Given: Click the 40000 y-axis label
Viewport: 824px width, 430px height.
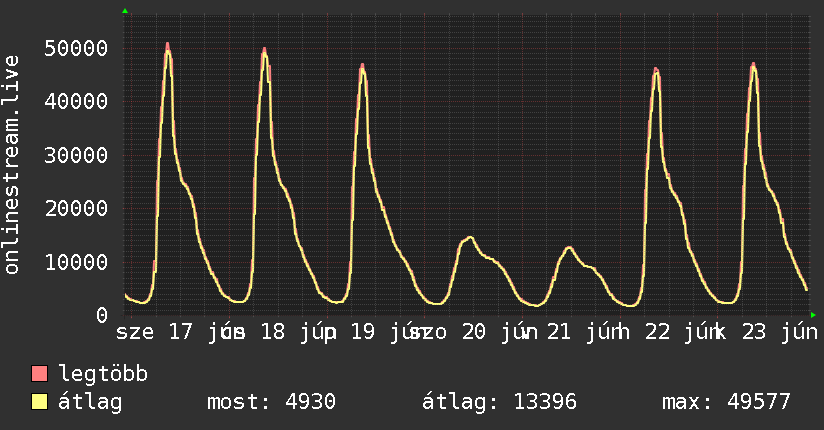Looking at the screenshot, I should pyautogui.click(x=76, y=101).
